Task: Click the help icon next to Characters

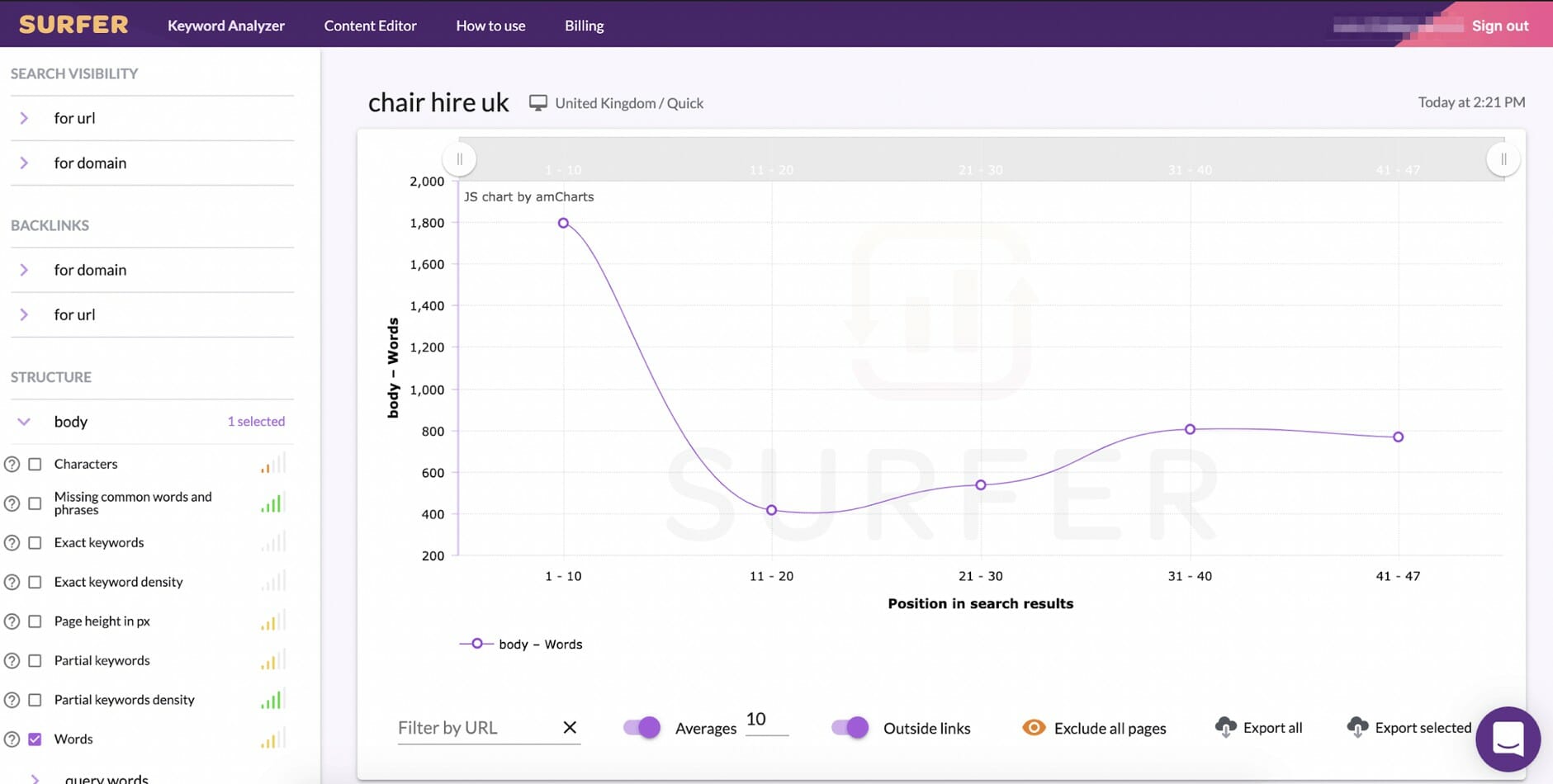Action: pos(12,464)
